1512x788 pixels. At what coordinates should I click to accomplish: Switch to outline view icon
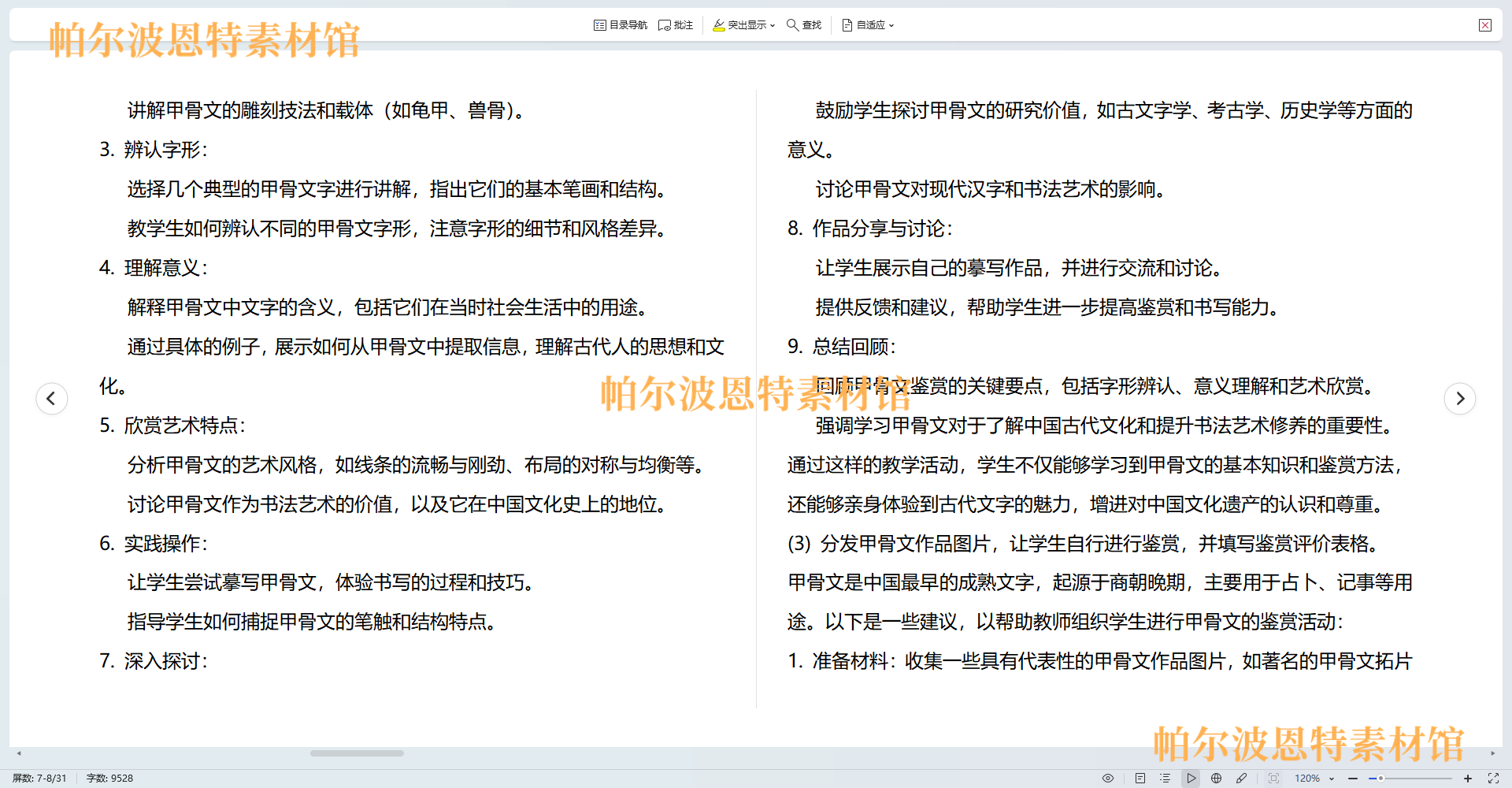[1165, 778]
